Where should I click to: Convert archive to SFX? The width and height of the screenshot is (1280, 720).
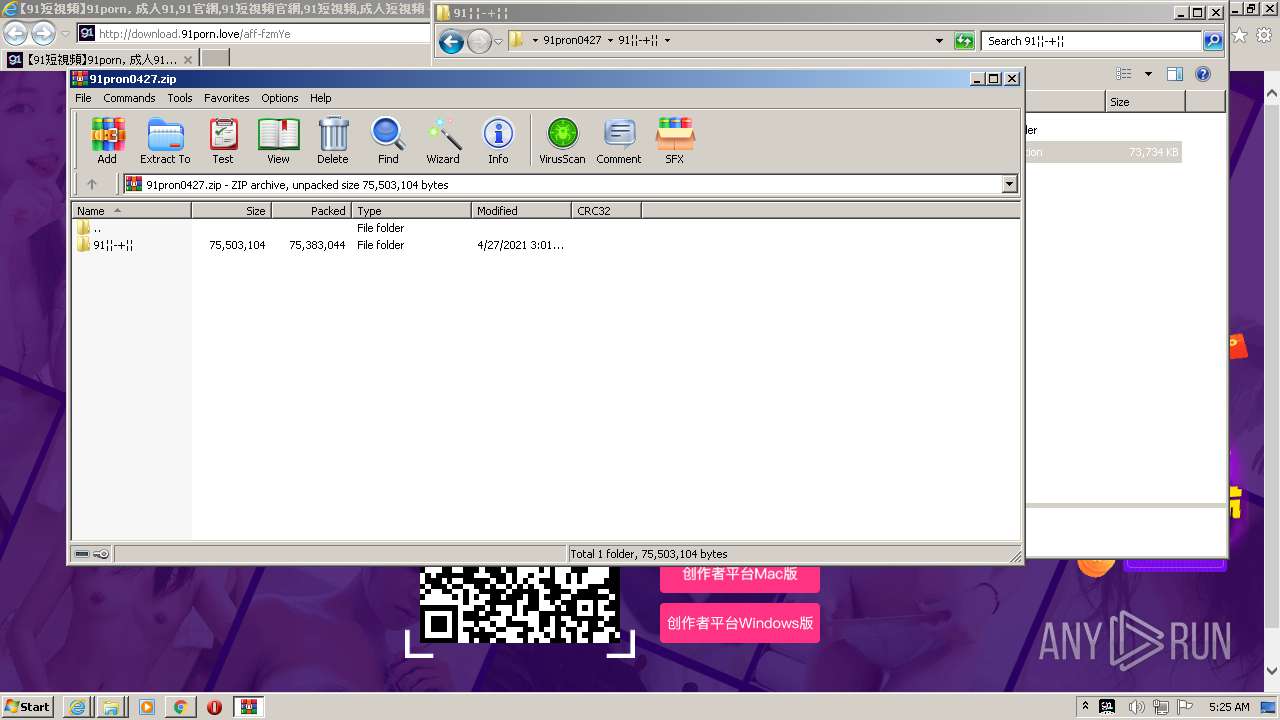click(x=675, y=140)
